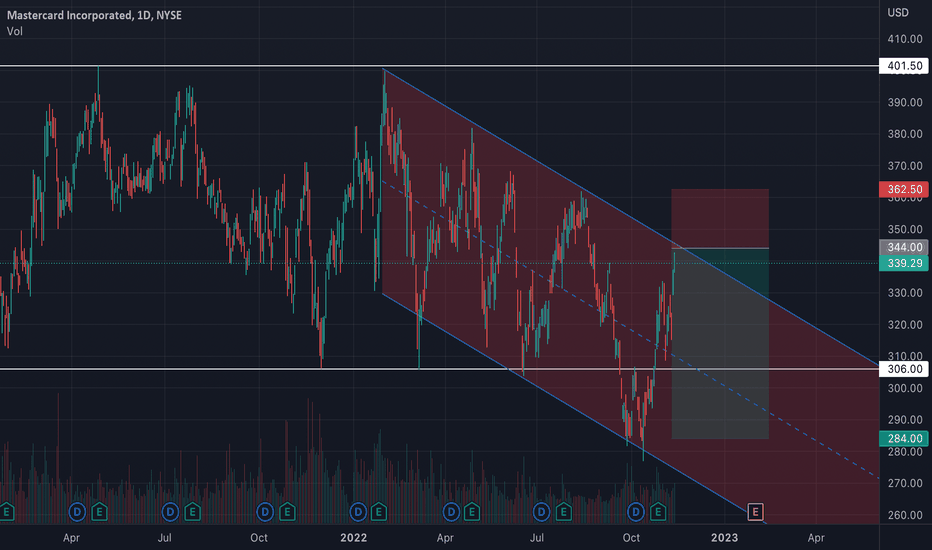
Task: Click the earnings marker right of the 2022 label
Action: pyautogui.click(x=379, y=511)
